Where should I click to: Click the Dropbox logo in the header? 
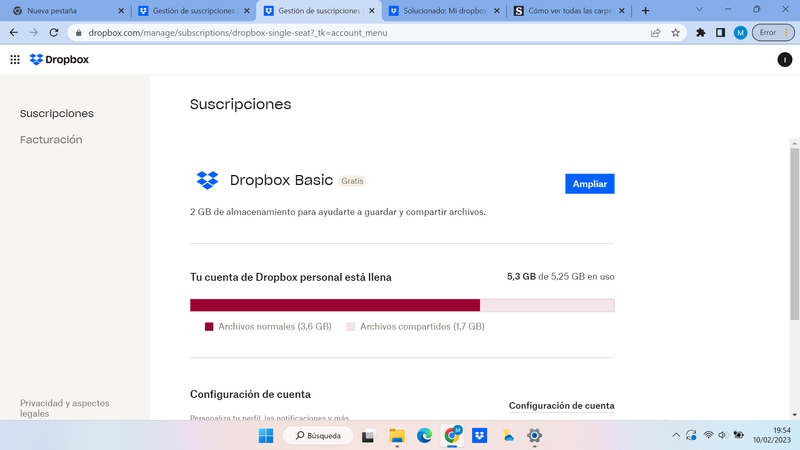point(59,60)
